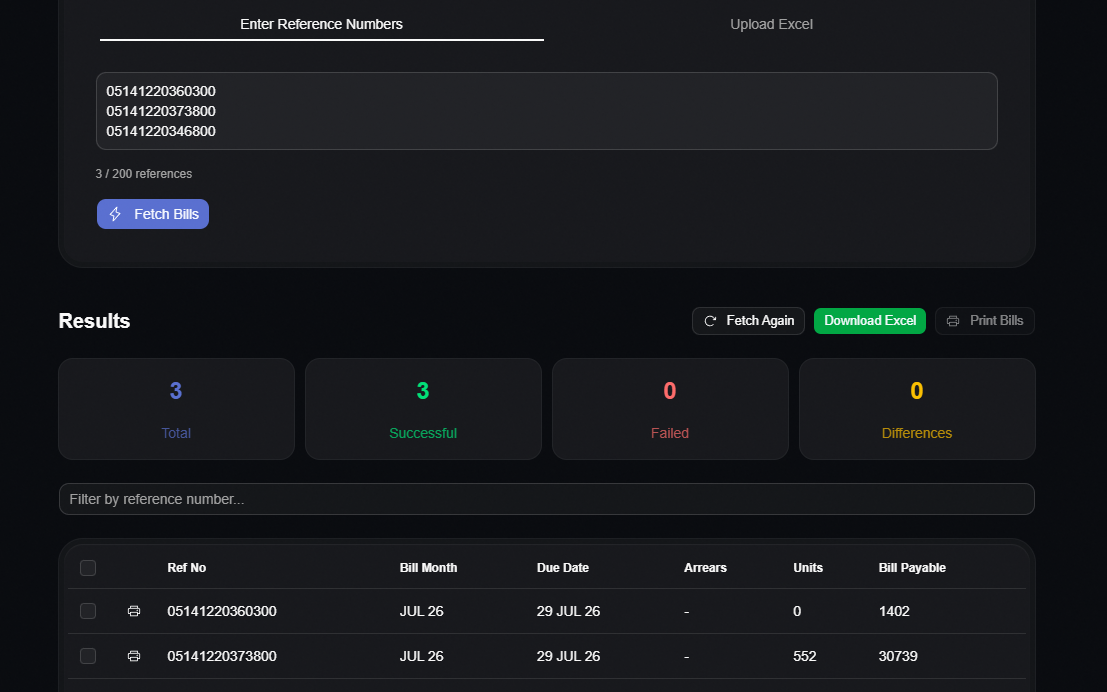Viewport: 1107px width, 692px height.
Task: Print bill for reference 05141220360300
Action: (134, 611)
